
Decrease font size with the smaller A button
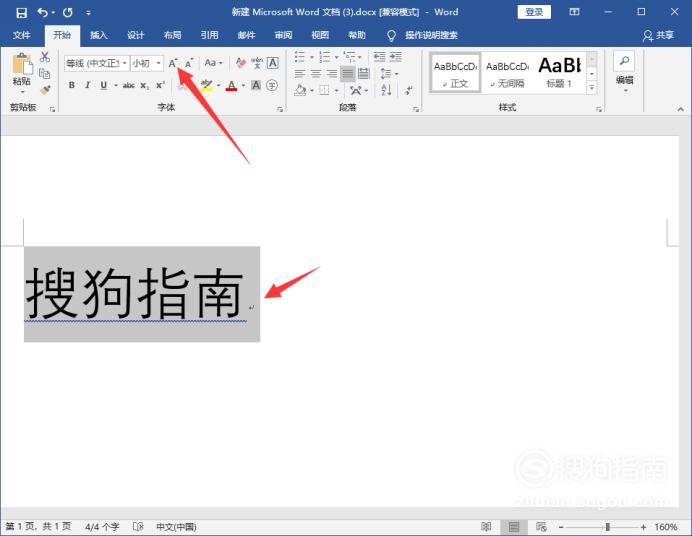point(189,64)
